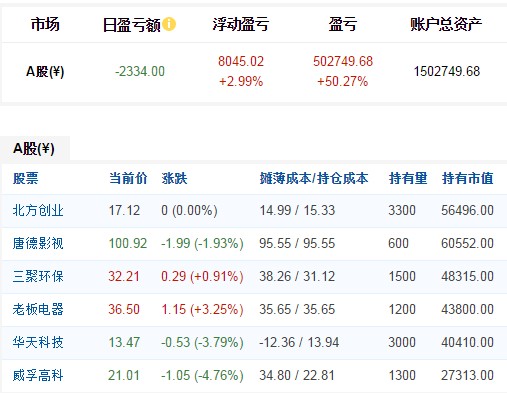Image resolution: width=507 pixels, height=393 pixels.
Task: Open the 老板电器 stock link
Action: tap(38, 309)
